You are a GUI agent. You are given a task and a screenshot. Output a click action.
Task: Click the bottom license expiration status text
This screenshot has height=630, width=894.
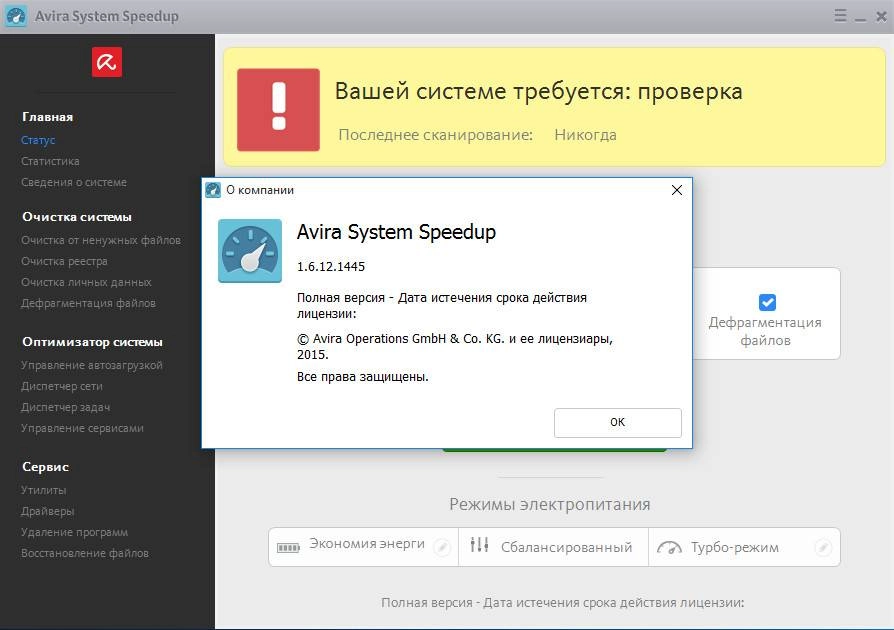coord(563,603)
